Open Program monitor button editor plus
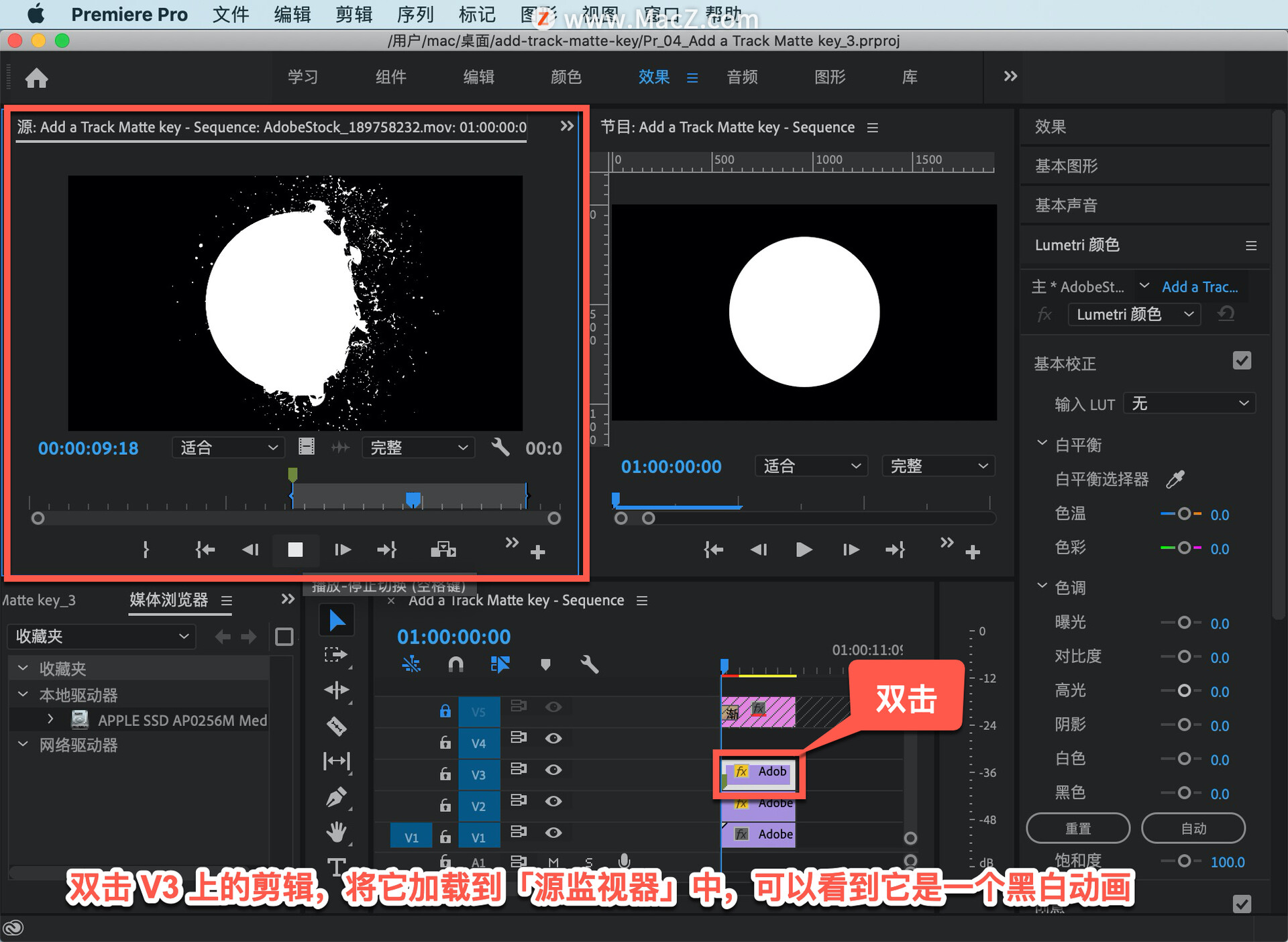Image resolution: width=1288 pixels, height=942 pixels. tap(973, 552)
